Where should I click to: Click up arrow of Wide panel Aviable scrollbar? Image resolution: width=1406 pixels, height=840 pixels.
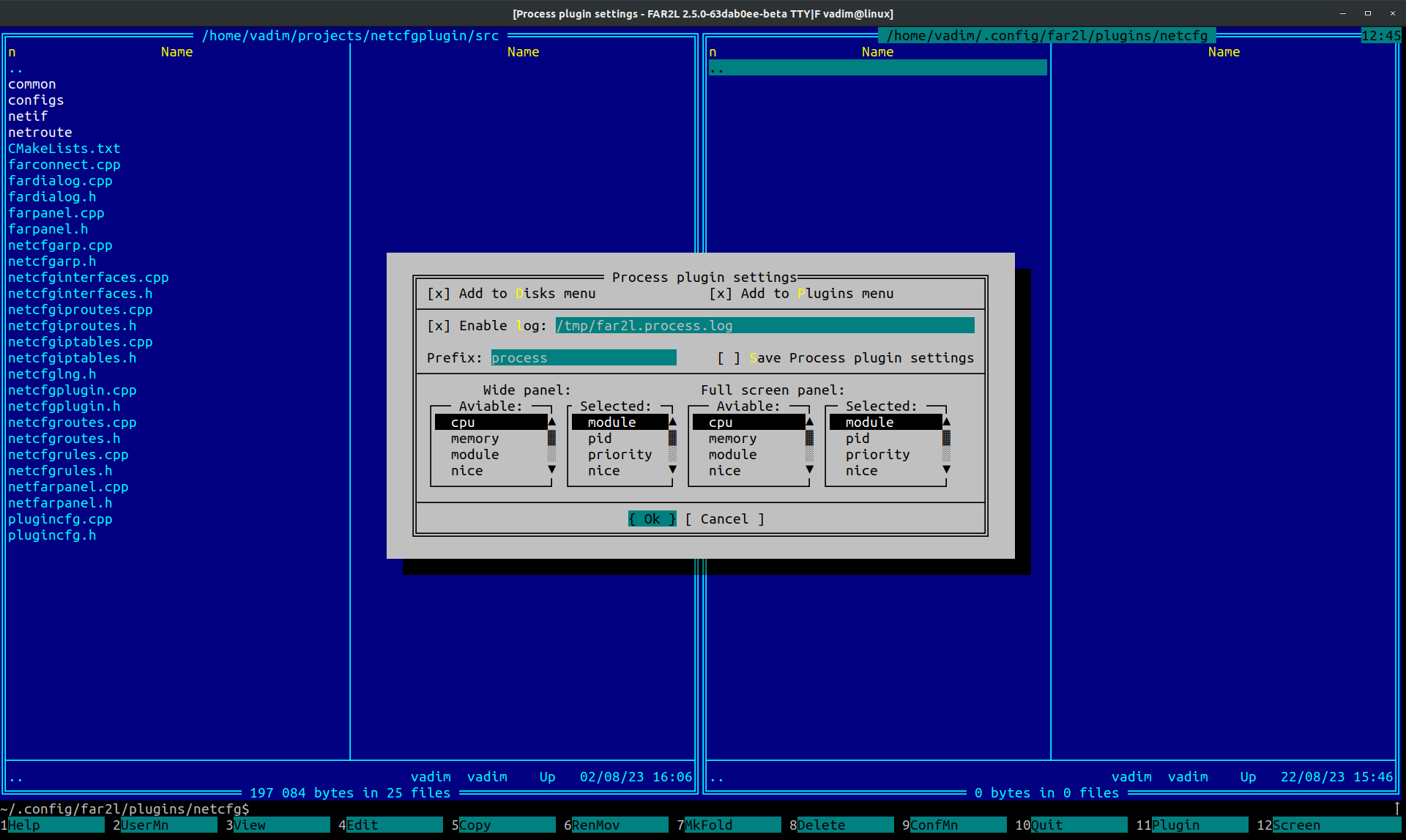click(x=551, y=423)
